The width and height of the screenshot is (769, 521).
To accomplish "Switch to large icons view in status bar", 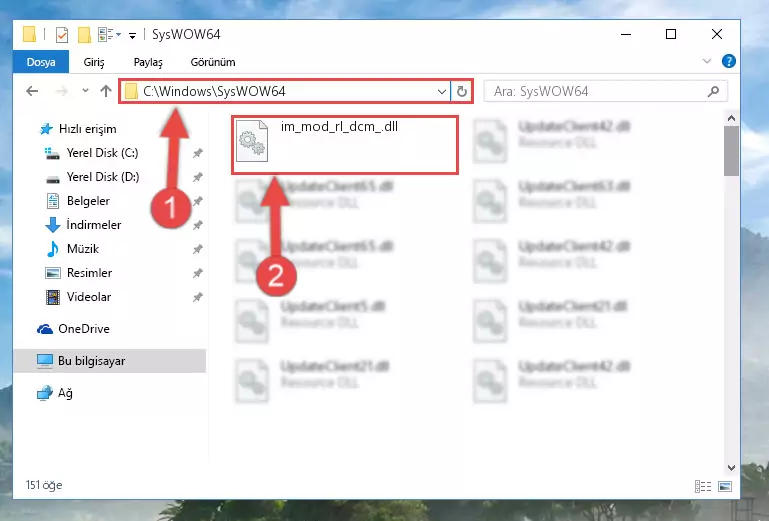I will coord(725,486).
